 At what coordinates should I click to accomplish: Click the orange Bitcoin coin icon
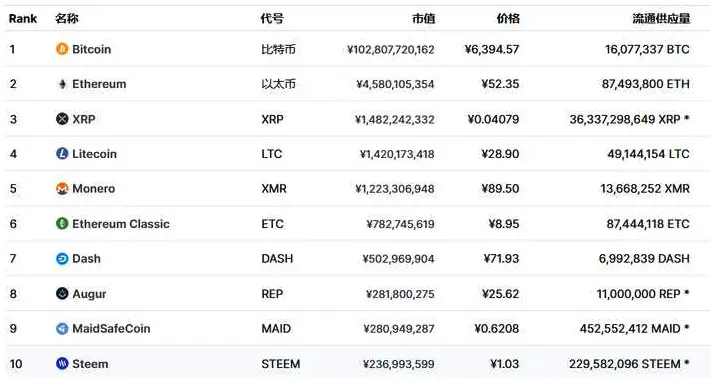coord(62,49)
